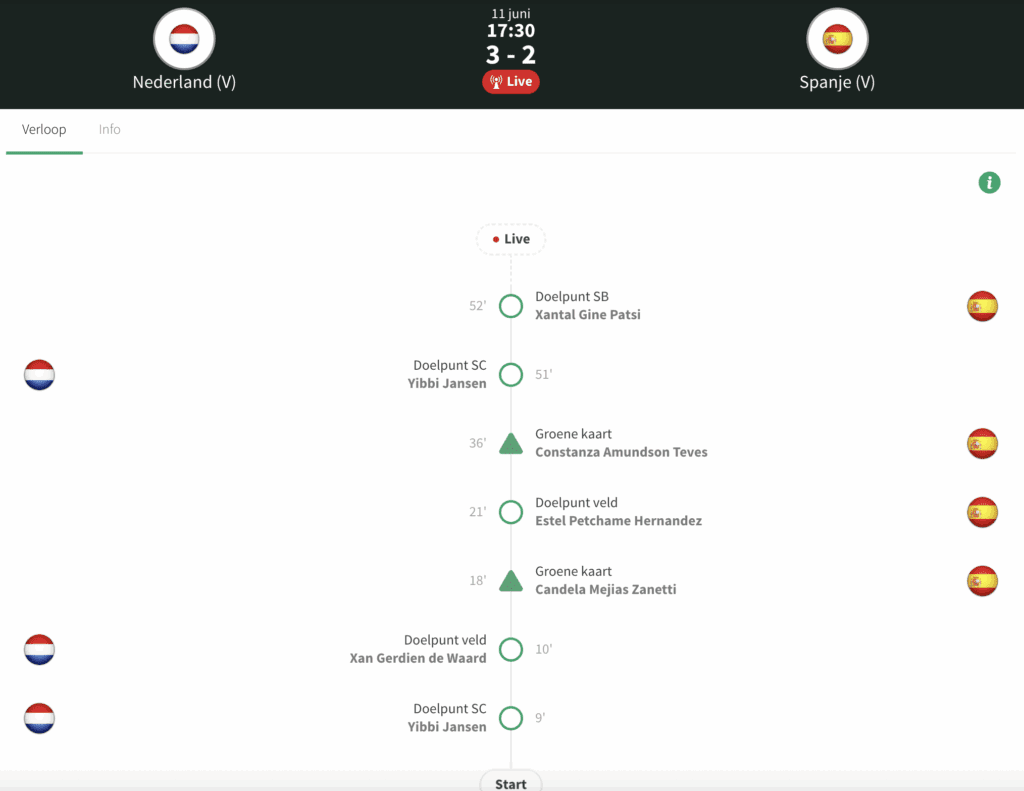1024x791 pixels.
Task: Select the 52' goal circle marker
Action: point(511,306)
